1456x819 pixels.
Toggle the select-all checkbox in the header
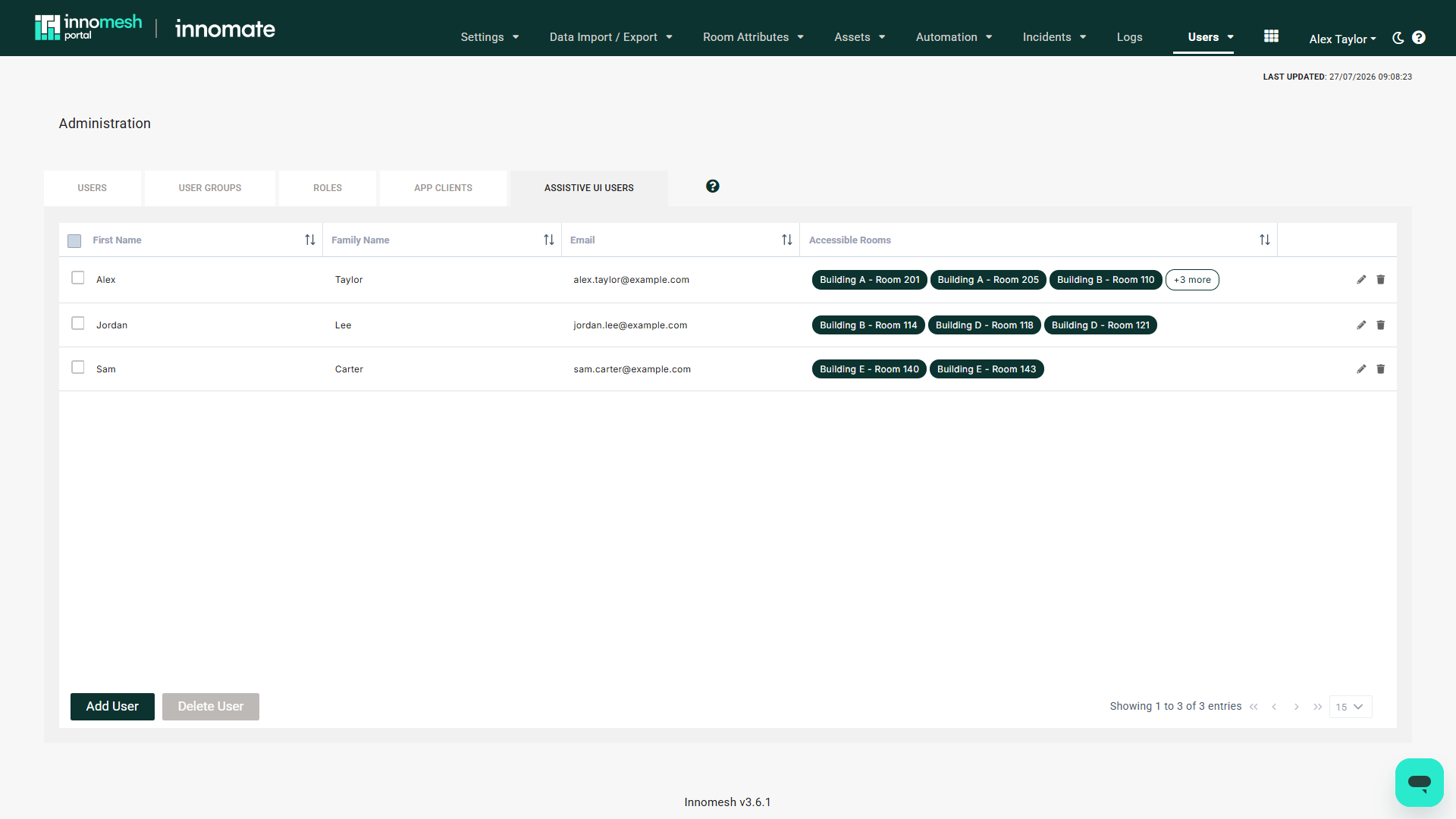pyautogui.click(x=74, y=241)
